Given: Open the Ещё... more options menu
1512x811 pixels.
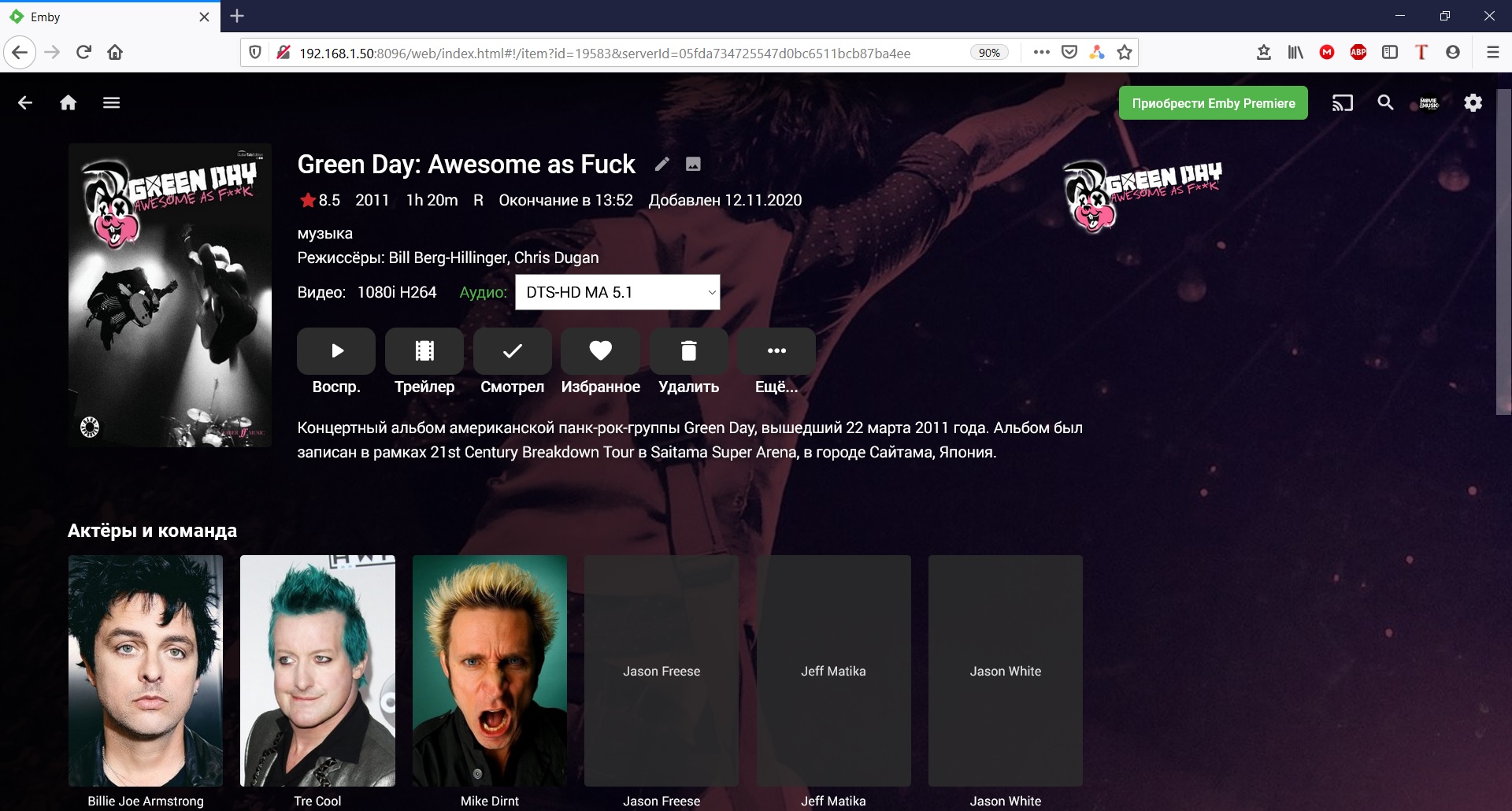Looking at the screenshot, I should 776,351.
